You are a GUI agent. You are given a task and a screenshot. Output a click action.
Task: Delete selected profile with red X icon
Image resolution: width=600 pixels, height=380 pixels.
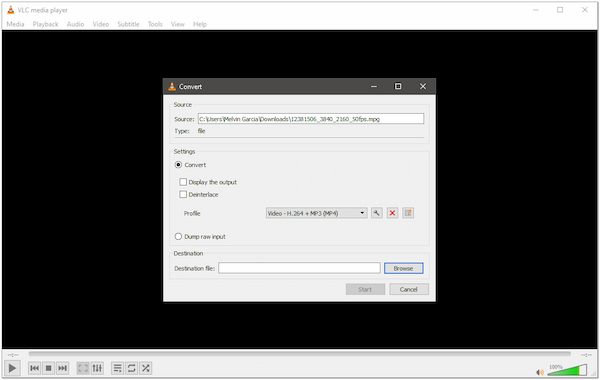392,213
